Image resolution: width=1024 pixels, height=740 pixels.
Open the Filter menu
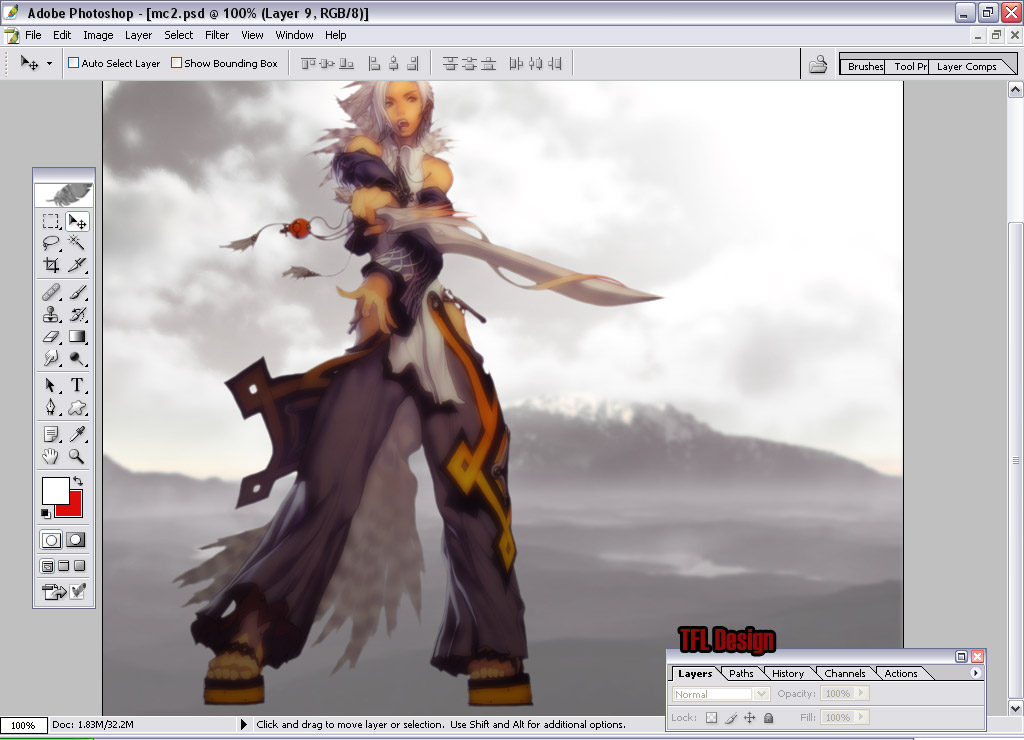click(x=217, y=35)
